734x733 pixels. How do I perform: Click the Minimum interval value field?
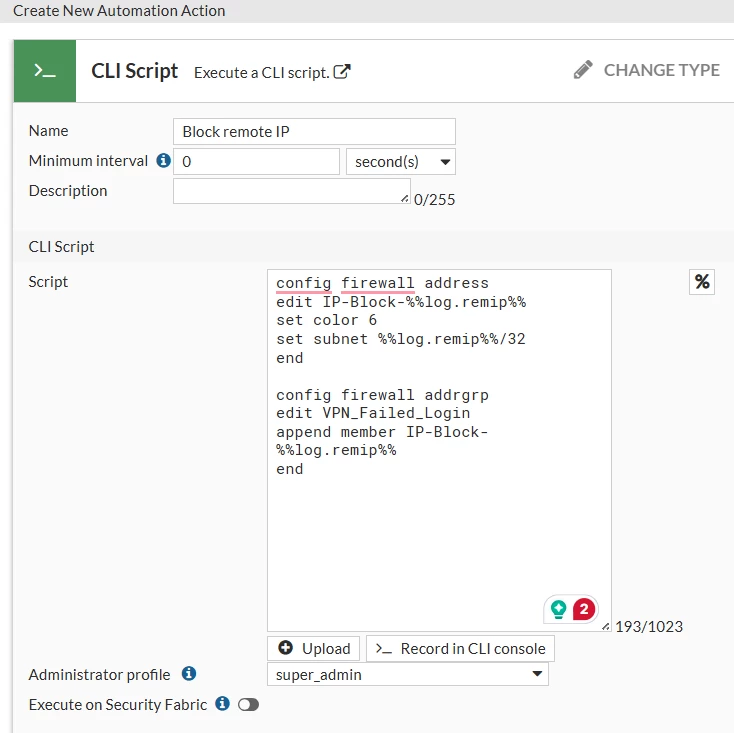tap(256, 161)
